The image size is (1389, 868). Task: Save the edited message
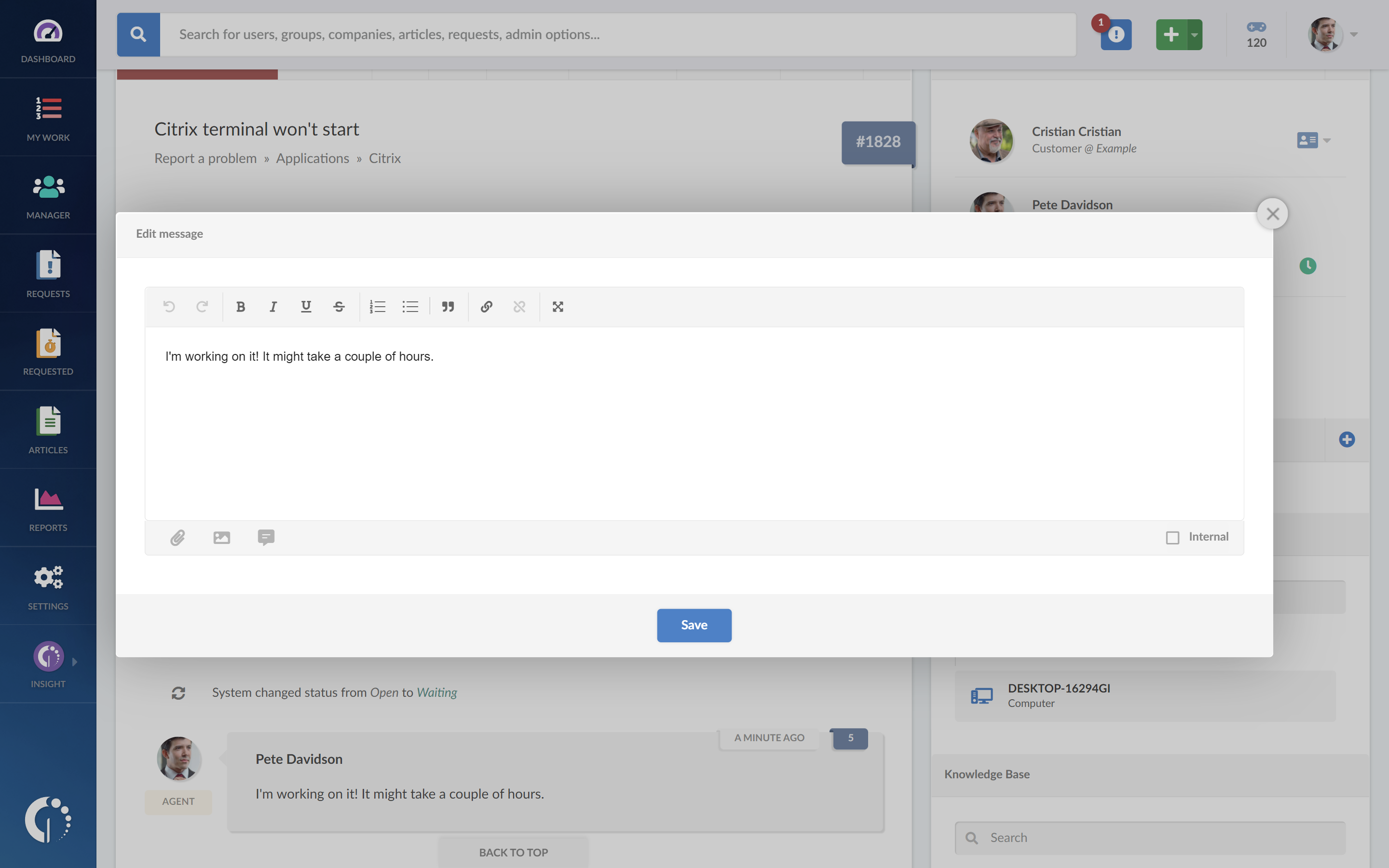[x=694, y=625]
